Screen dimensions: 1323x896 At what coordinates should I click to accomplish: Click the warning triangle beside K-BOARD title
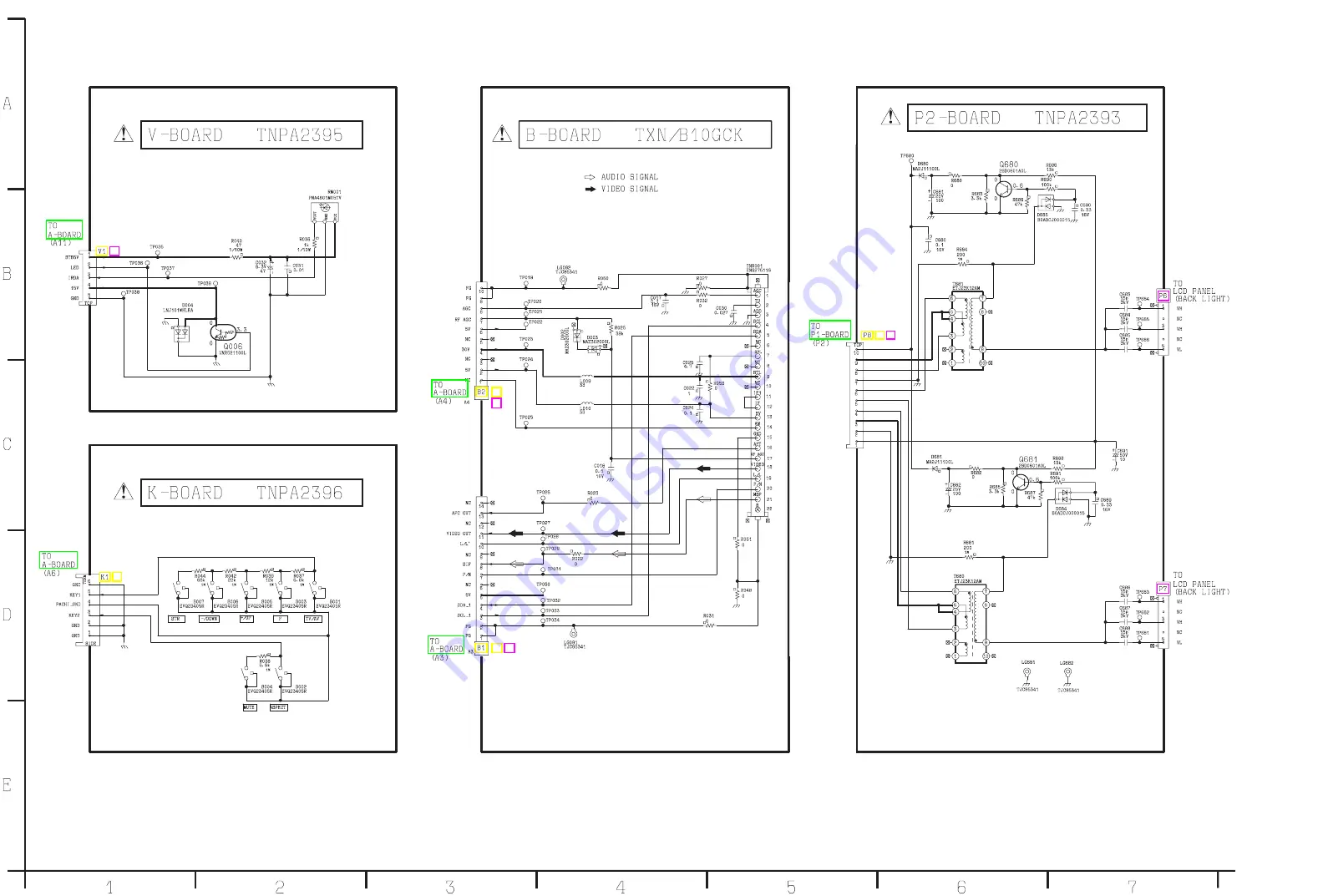124,492
